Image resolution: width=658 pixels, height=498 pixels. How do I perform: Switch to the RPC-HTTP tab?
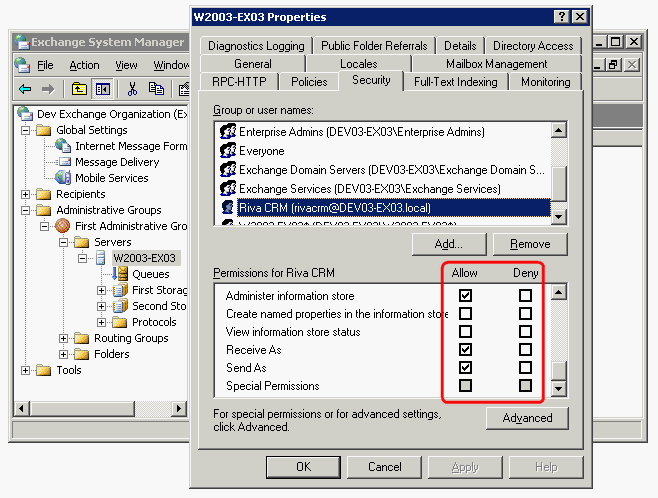(239, 82)
